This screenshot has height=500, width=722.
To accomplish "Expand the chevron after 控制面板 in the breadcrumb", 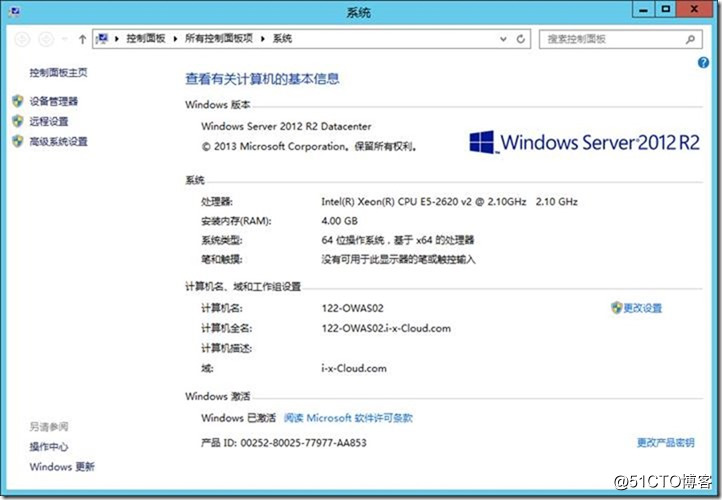I will click(175, 39).
